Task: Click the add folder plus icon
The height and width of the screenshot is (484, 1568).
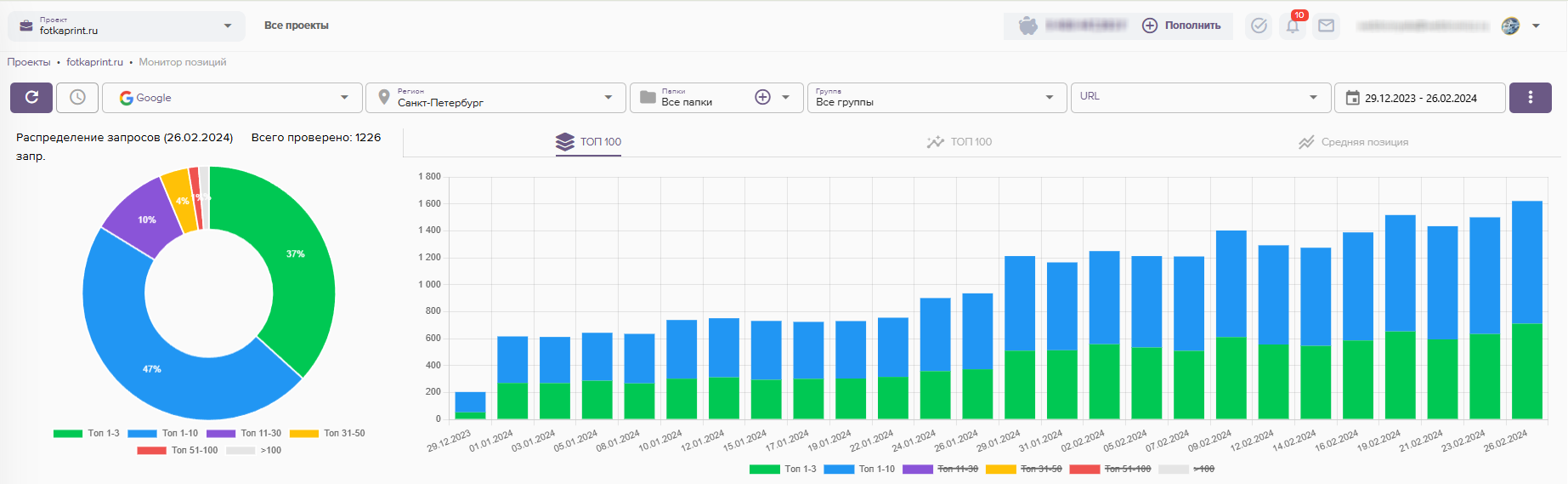Action: click(x=762, y=98)
